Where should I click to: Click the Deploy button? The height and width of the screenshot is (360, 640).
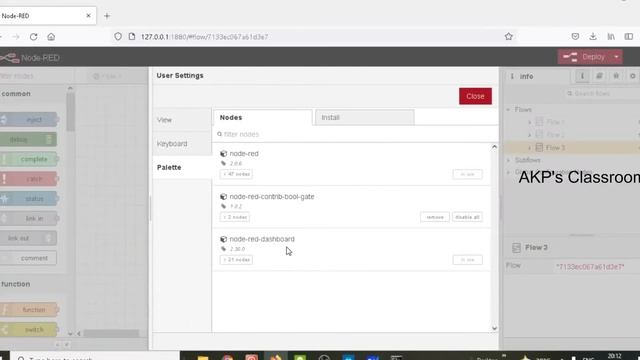pos(584,57)
